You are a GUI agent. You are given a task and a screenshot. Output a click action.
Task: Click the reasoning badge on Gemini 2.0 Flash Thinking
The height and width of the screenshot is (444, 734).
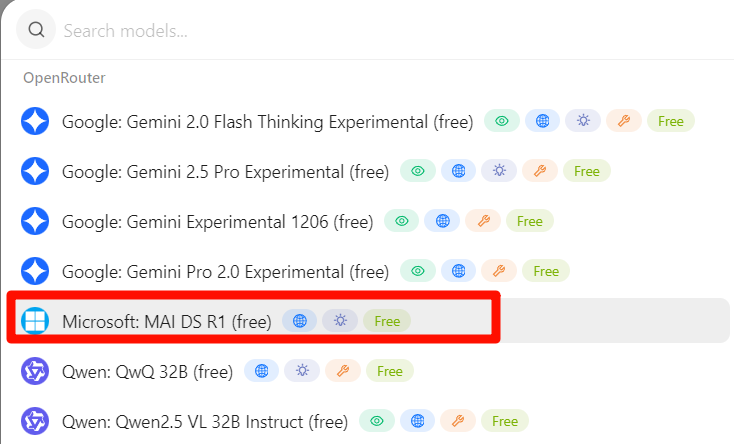click(x=583, y=121)
